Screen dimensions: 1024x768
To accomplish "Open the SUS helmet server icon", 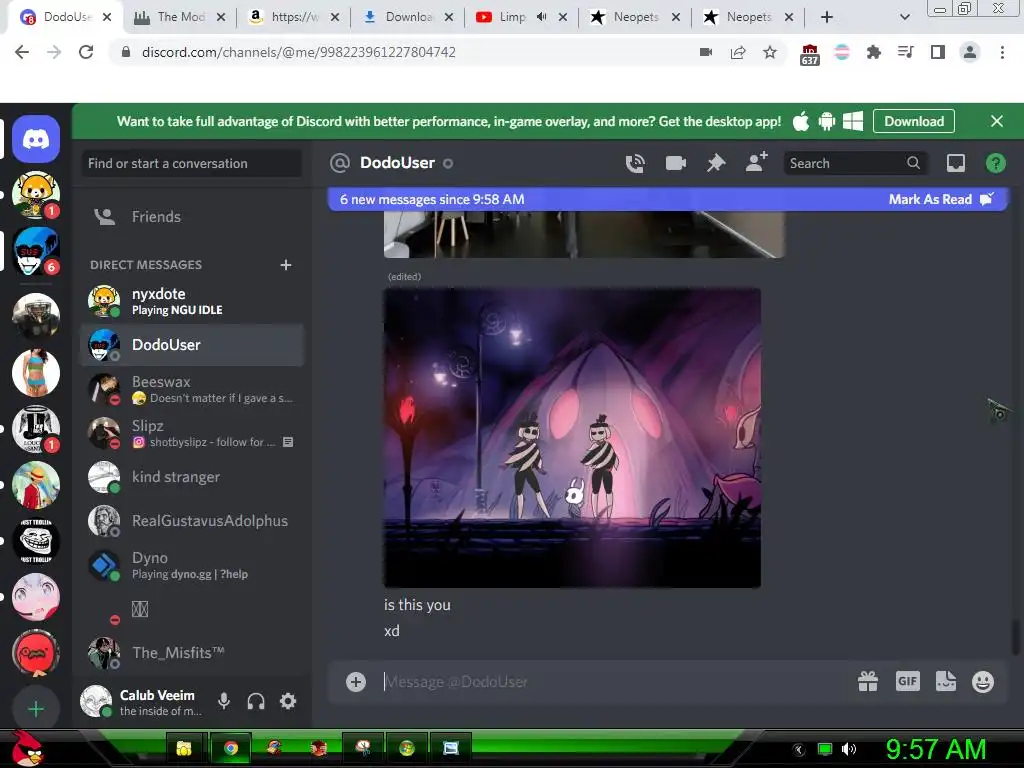I will 36,251.
